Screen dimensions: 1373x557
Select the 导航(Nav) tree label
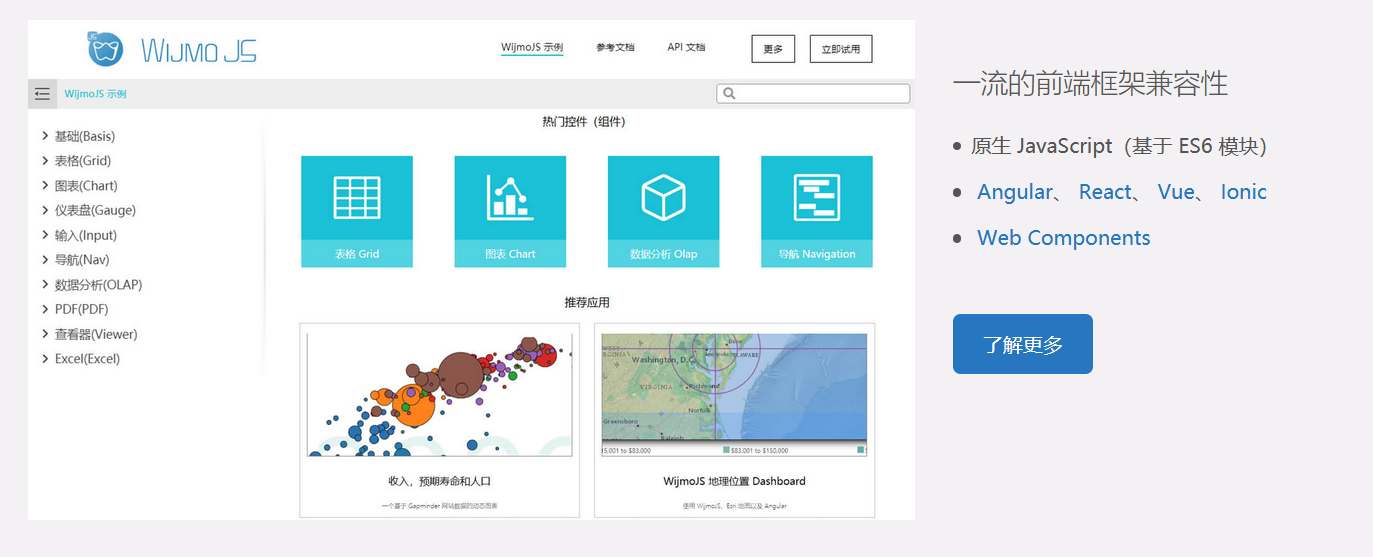81,260
